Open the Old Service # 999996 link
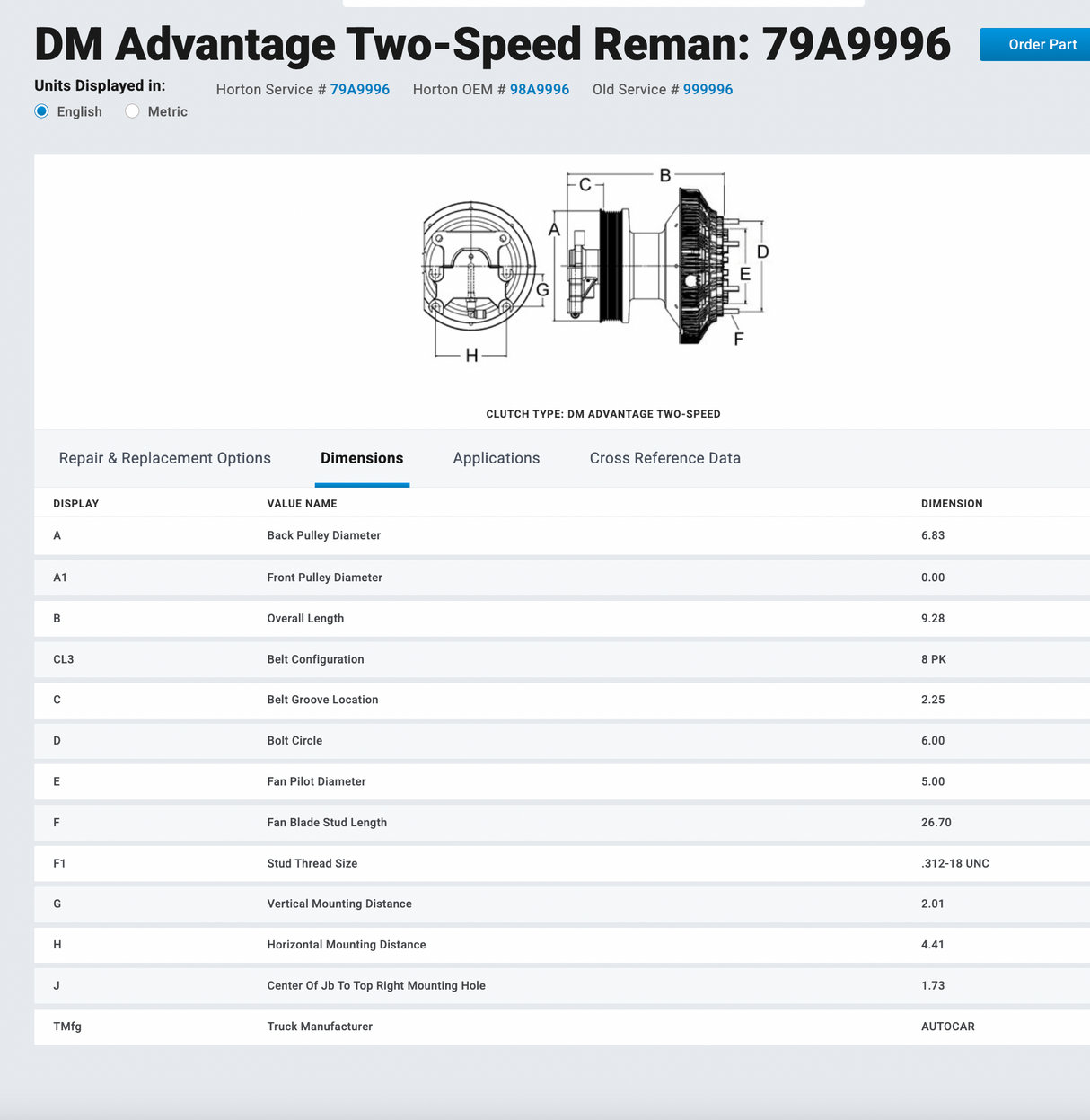 (x=708, y=89)
